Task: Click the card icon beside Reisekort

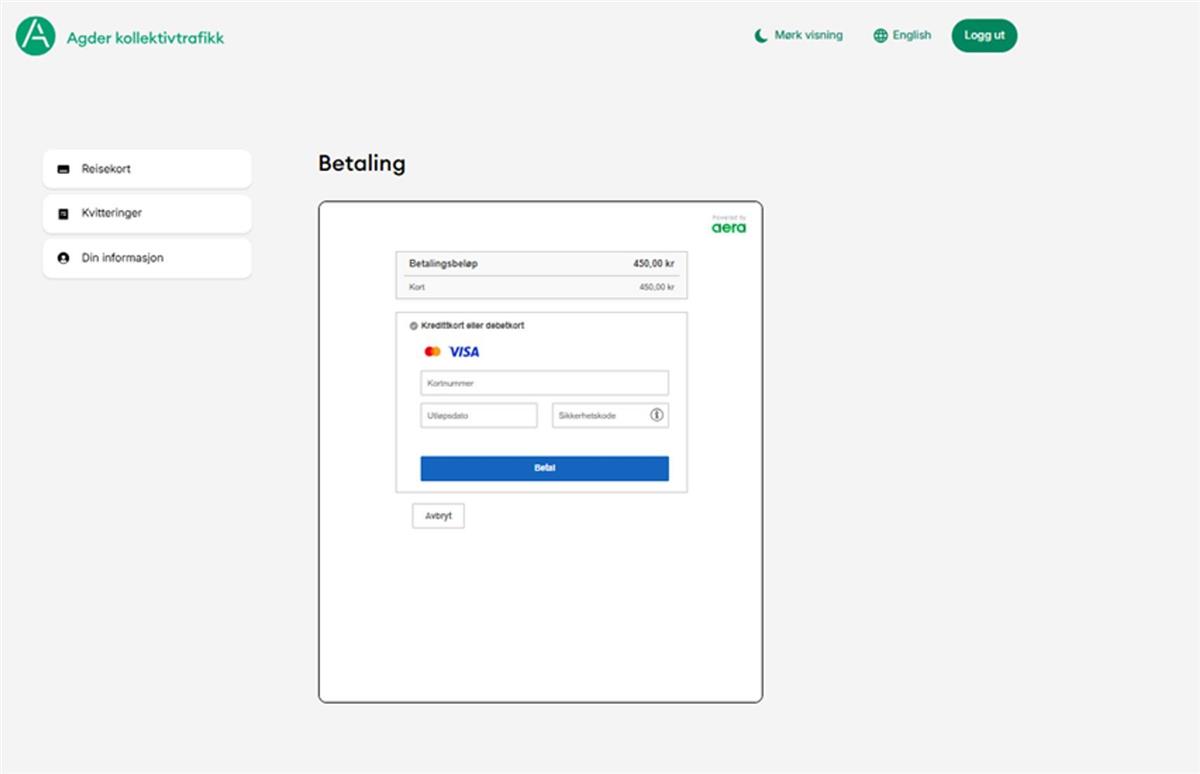Action: (x=64, y=169)
